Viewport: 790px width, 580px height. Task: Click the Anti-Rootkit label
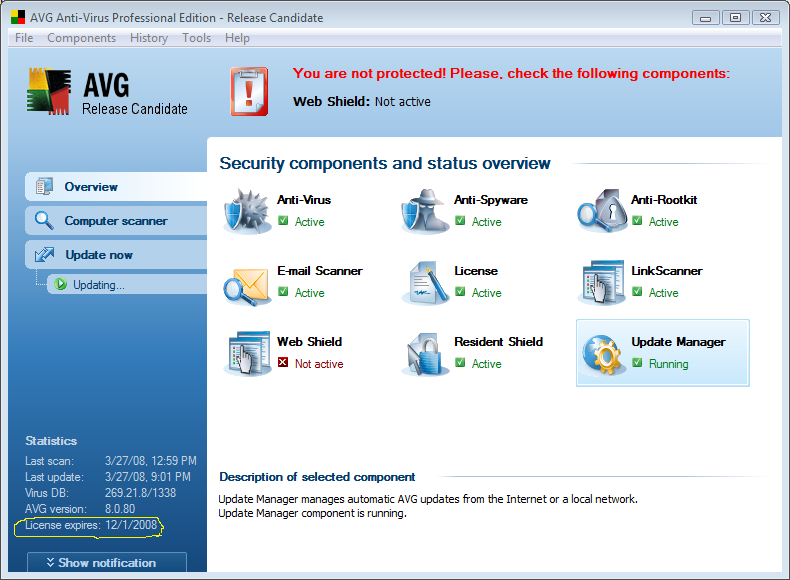(664, 200)
